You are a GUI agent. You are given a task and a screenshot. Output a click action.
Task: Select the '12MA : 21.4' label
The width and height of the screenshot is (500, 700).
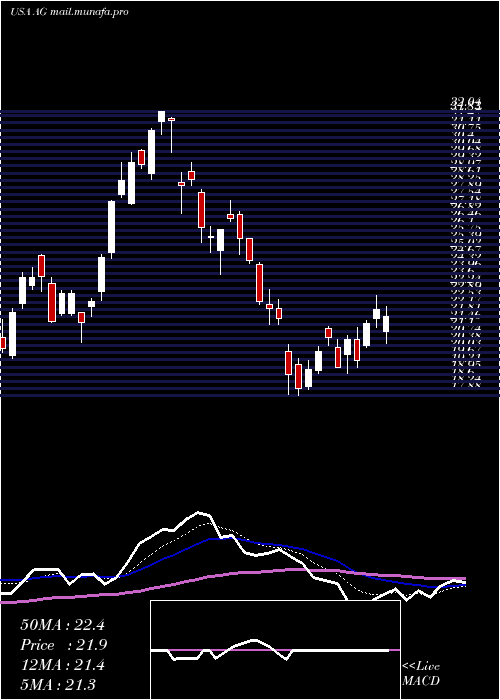62,665
